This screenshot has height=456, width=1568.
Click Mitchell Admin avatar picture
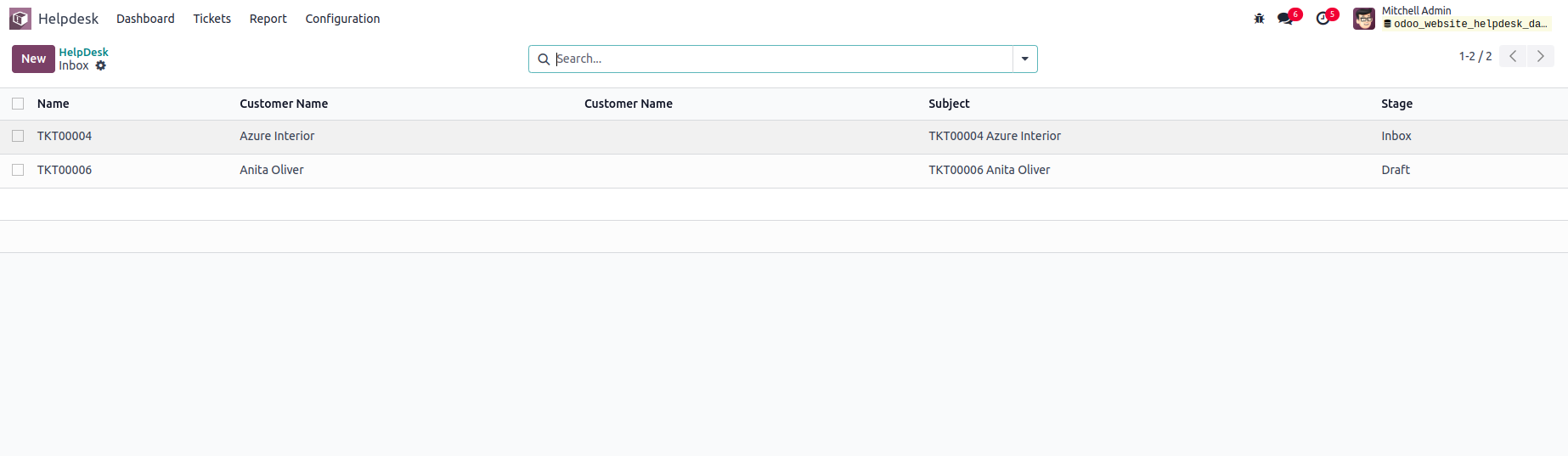click(1364, 19)
